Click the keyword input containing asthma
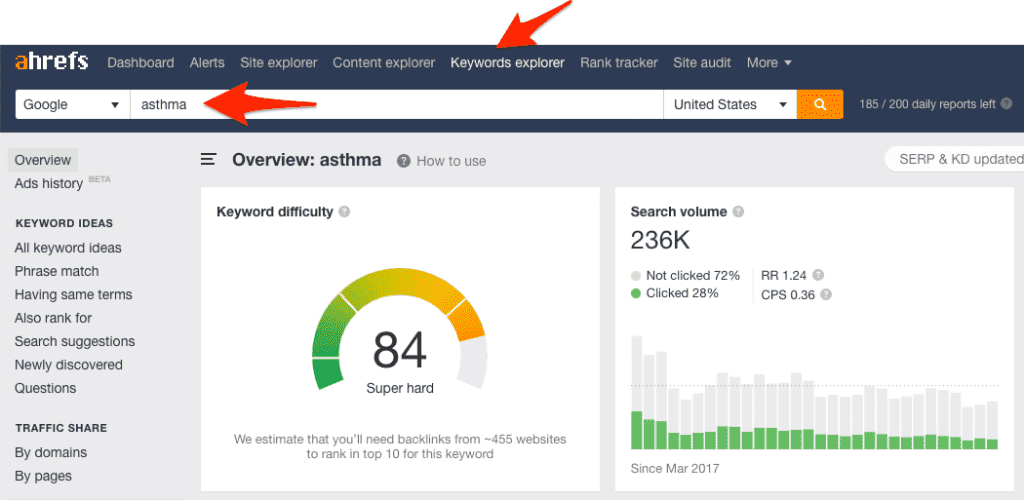This screenshot has height=501, width=1024. (396, 105)
